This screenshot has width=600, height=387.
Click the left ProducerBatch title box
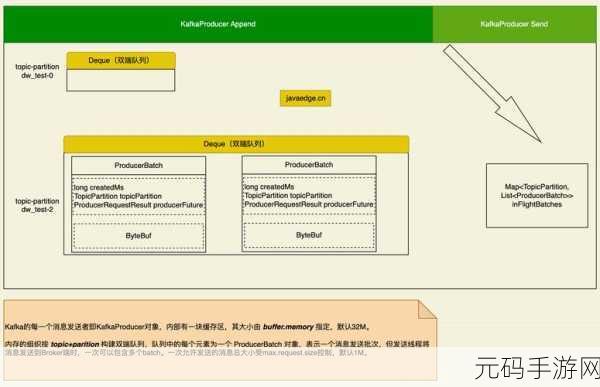pyautogui.click(x=139, y=165)
